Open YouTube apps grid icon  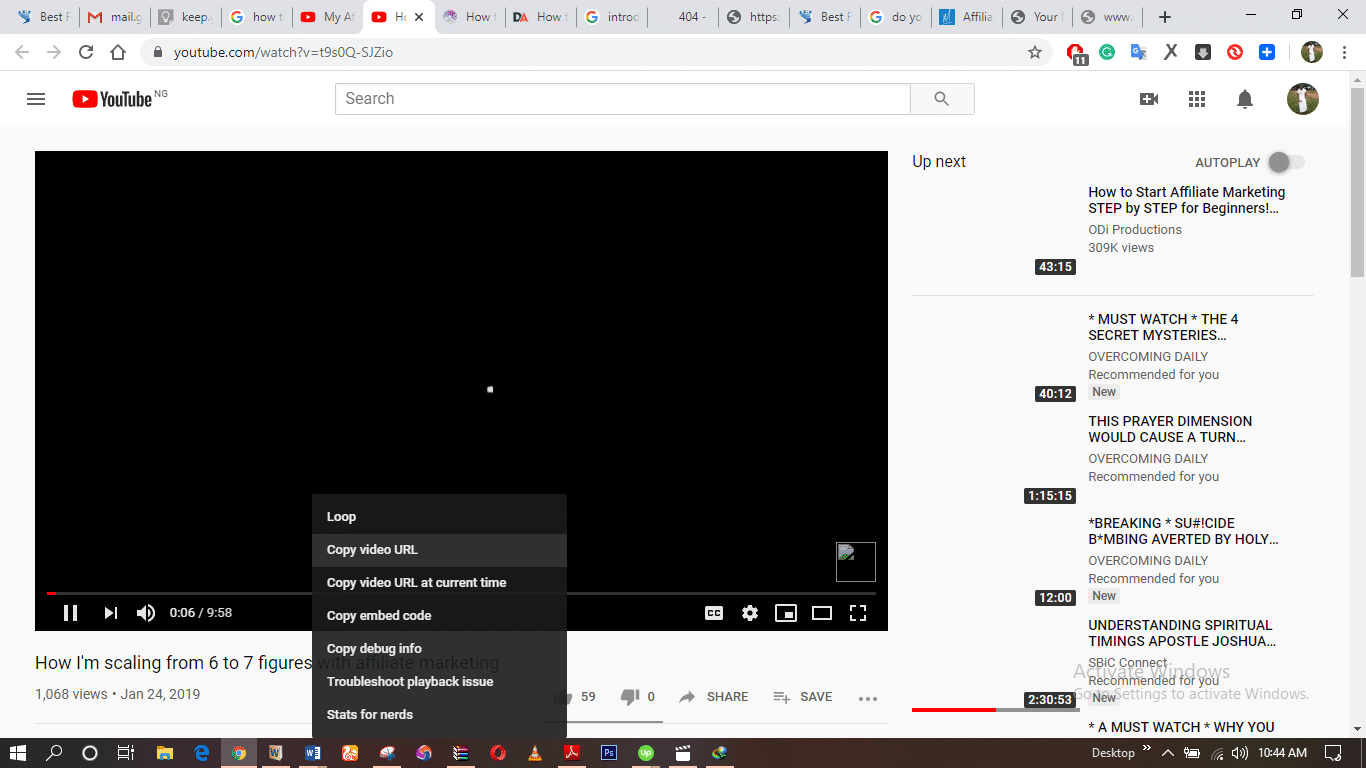[1197, 99]
